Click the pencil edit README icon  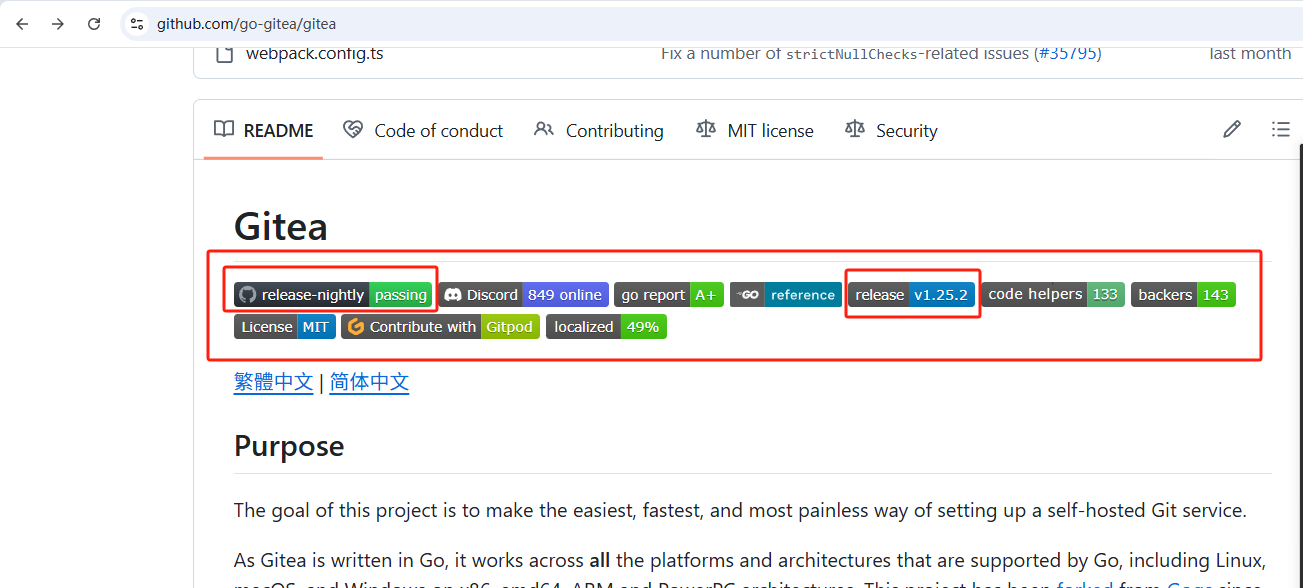[x=1232, y=130]
